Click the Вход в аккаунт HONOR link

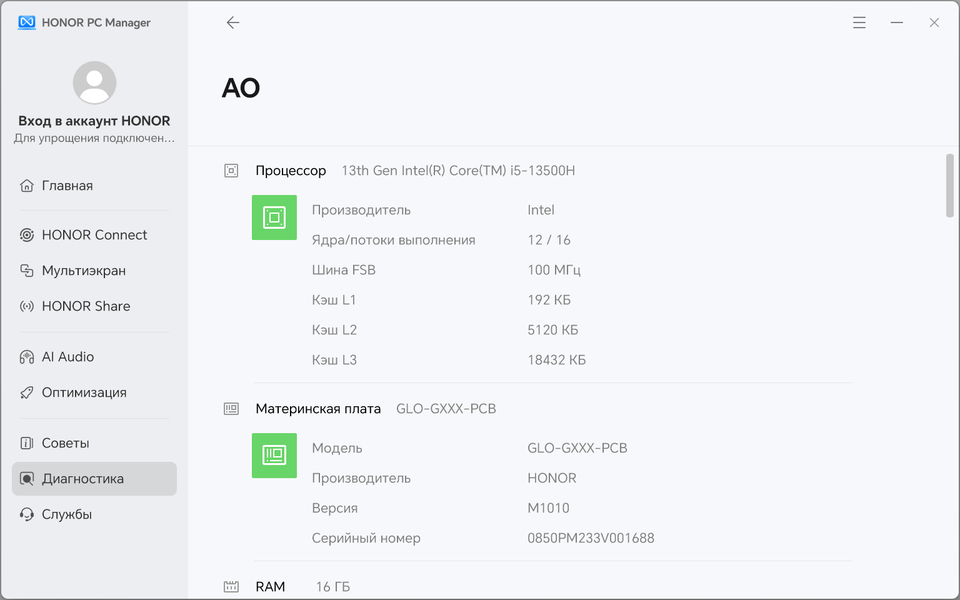94,121
